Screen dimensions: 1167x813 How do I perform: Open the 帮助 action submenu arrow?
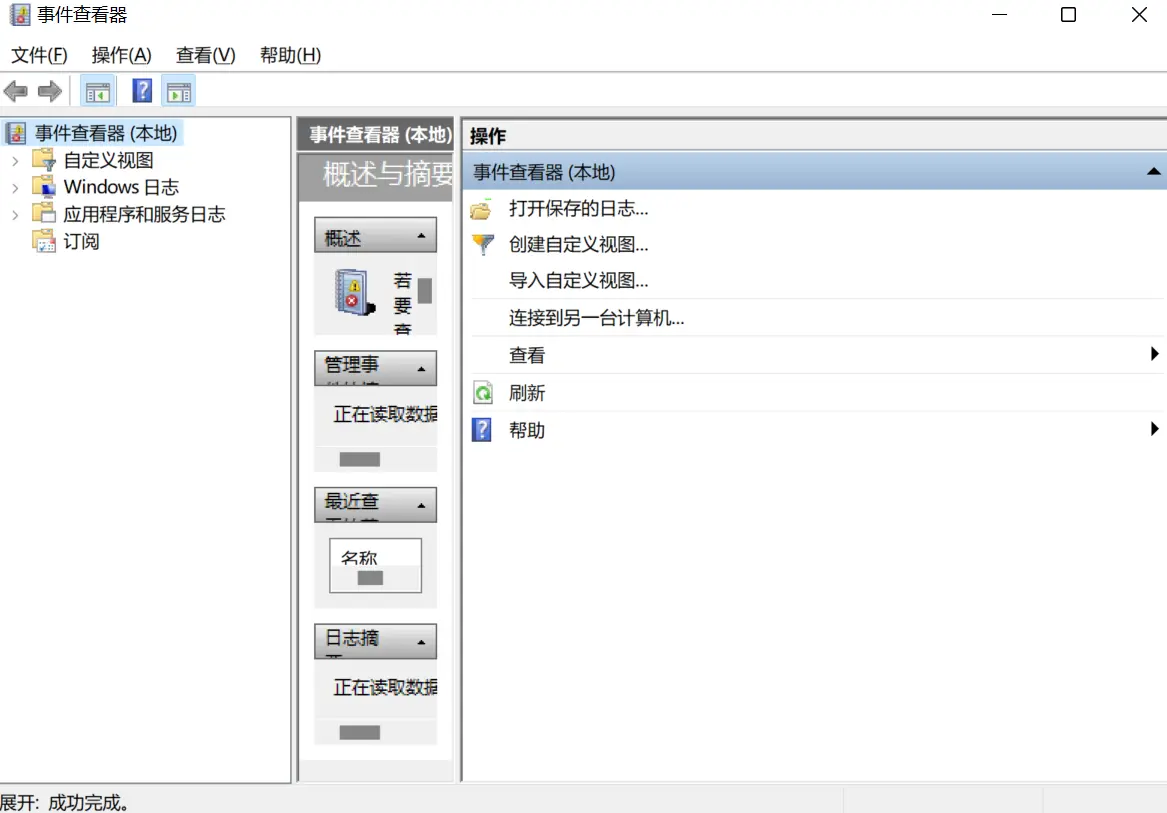pyautogui.click(x=1154, y=428)
